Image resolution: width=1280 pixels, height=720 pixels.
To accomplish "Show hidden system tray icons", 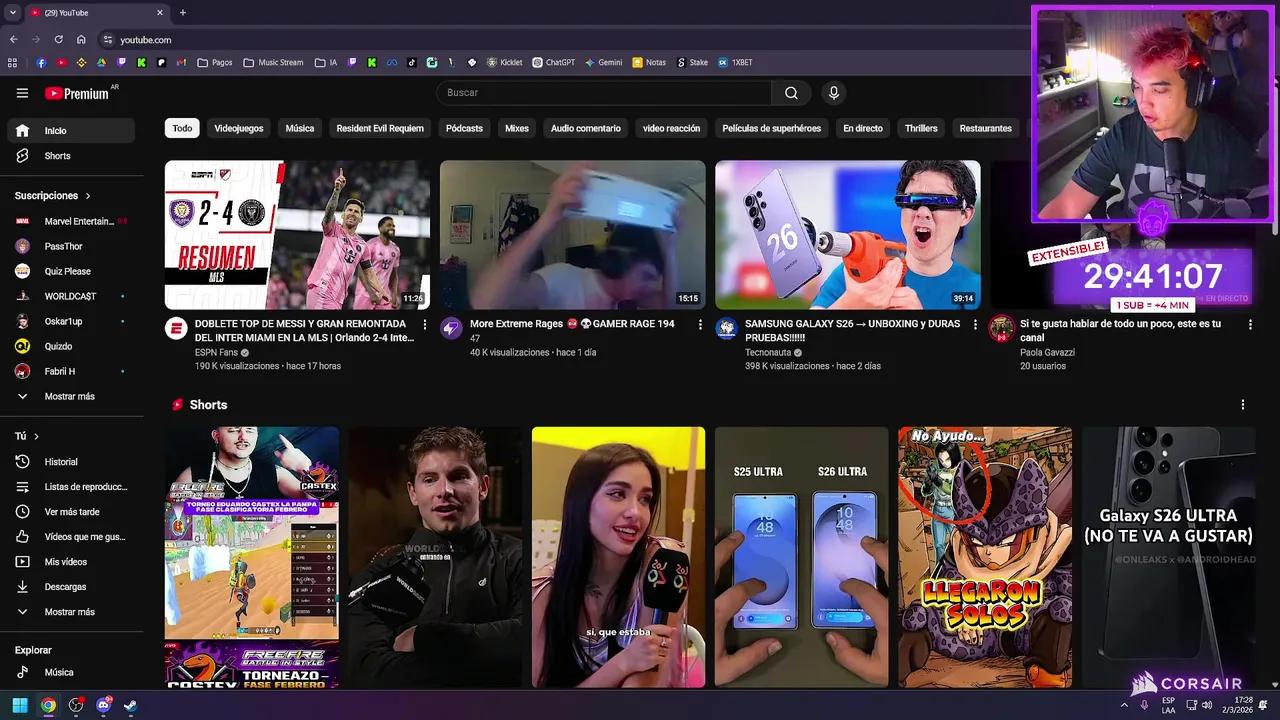I will tap(1124, 705).
